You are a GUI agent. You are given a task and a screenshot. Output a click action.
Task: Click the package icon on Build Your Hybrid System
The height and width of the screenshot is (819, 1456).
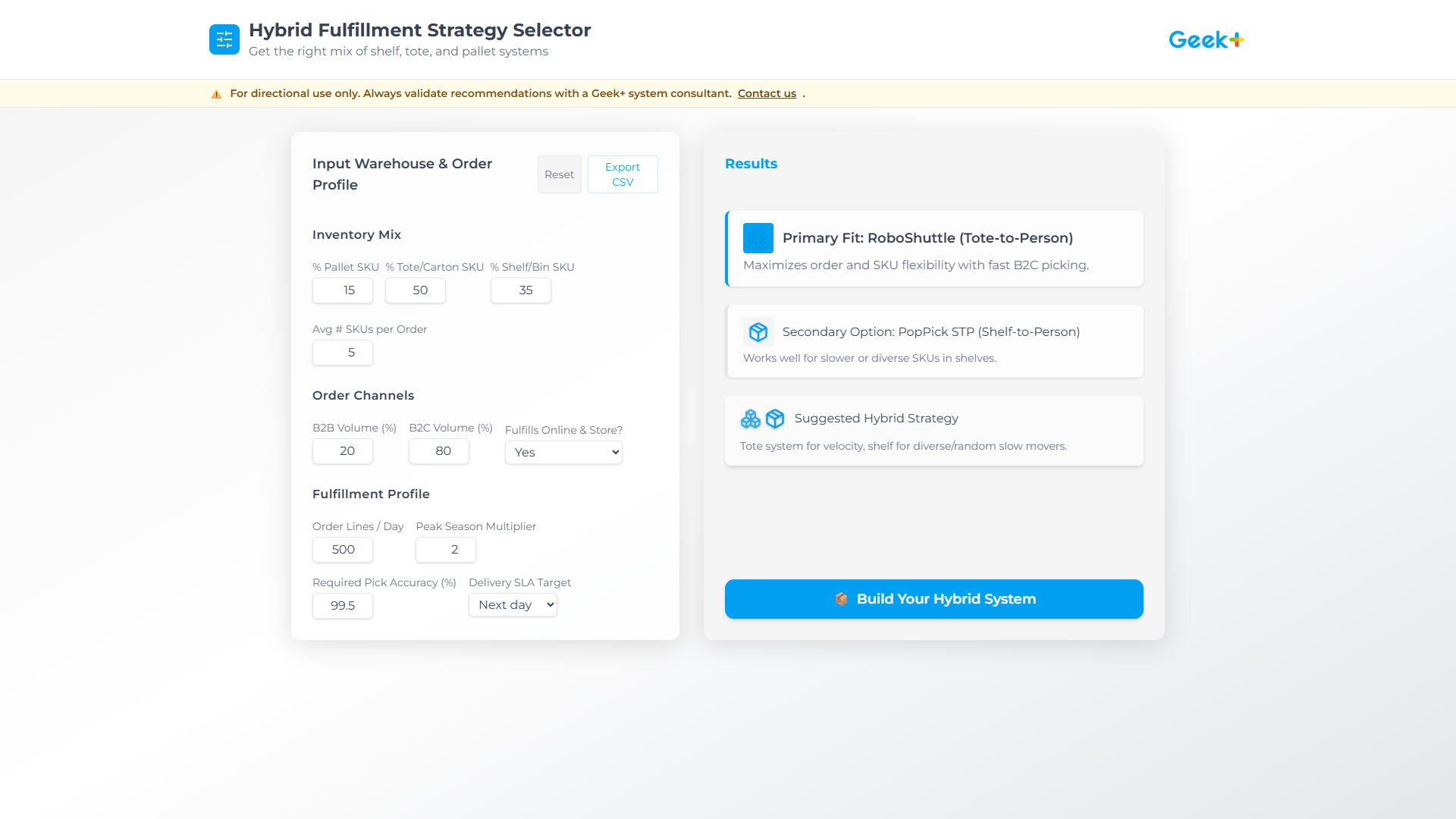(841, 599)
